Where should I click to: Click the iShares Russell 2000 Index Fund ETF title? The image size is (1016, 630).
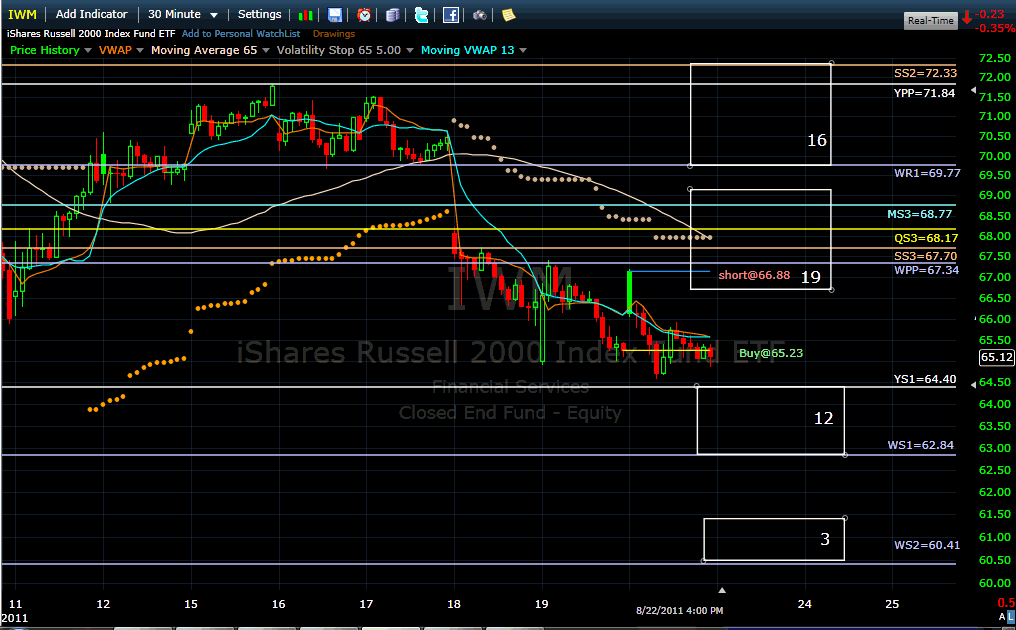pos(91,34)
